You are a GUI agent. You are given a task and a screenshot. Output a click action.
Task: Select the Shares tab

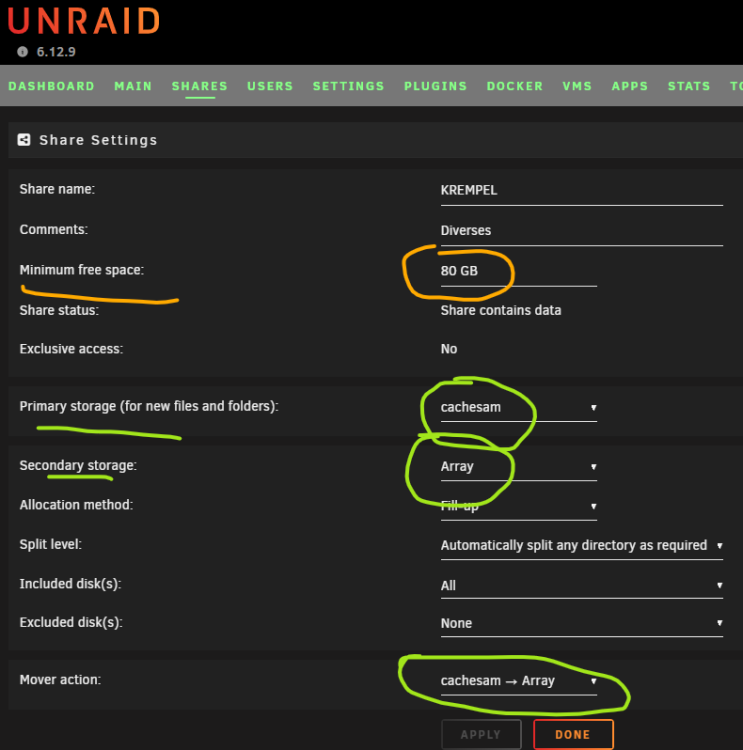200,86
